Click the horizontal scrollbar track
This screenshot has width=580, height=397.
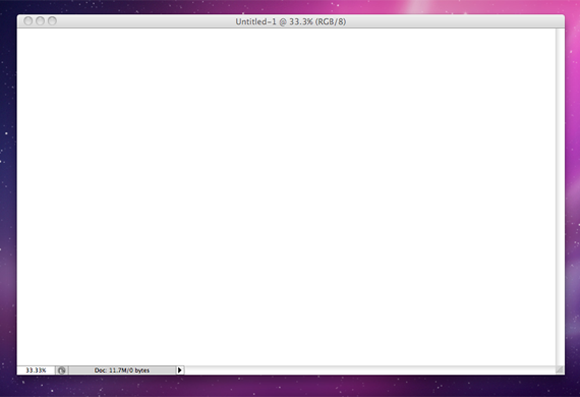coord(370,370)
